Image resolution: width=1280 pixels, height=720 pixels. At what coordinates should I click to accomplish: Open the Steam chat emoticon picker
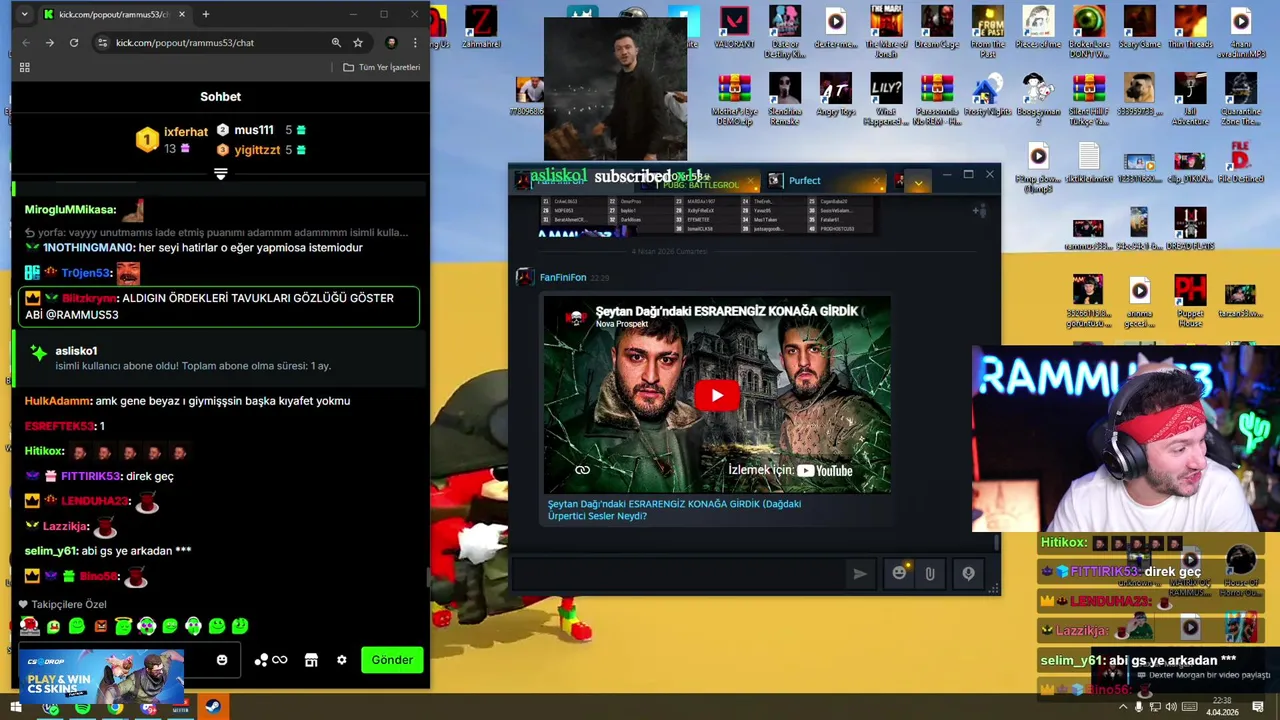point(899,573)
